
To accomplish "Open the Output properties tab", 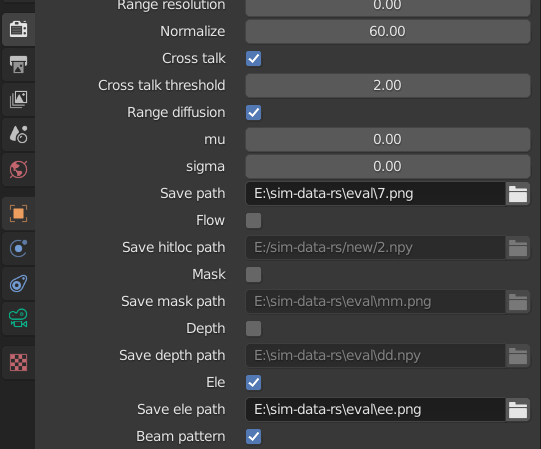I will tap(18, 65).
